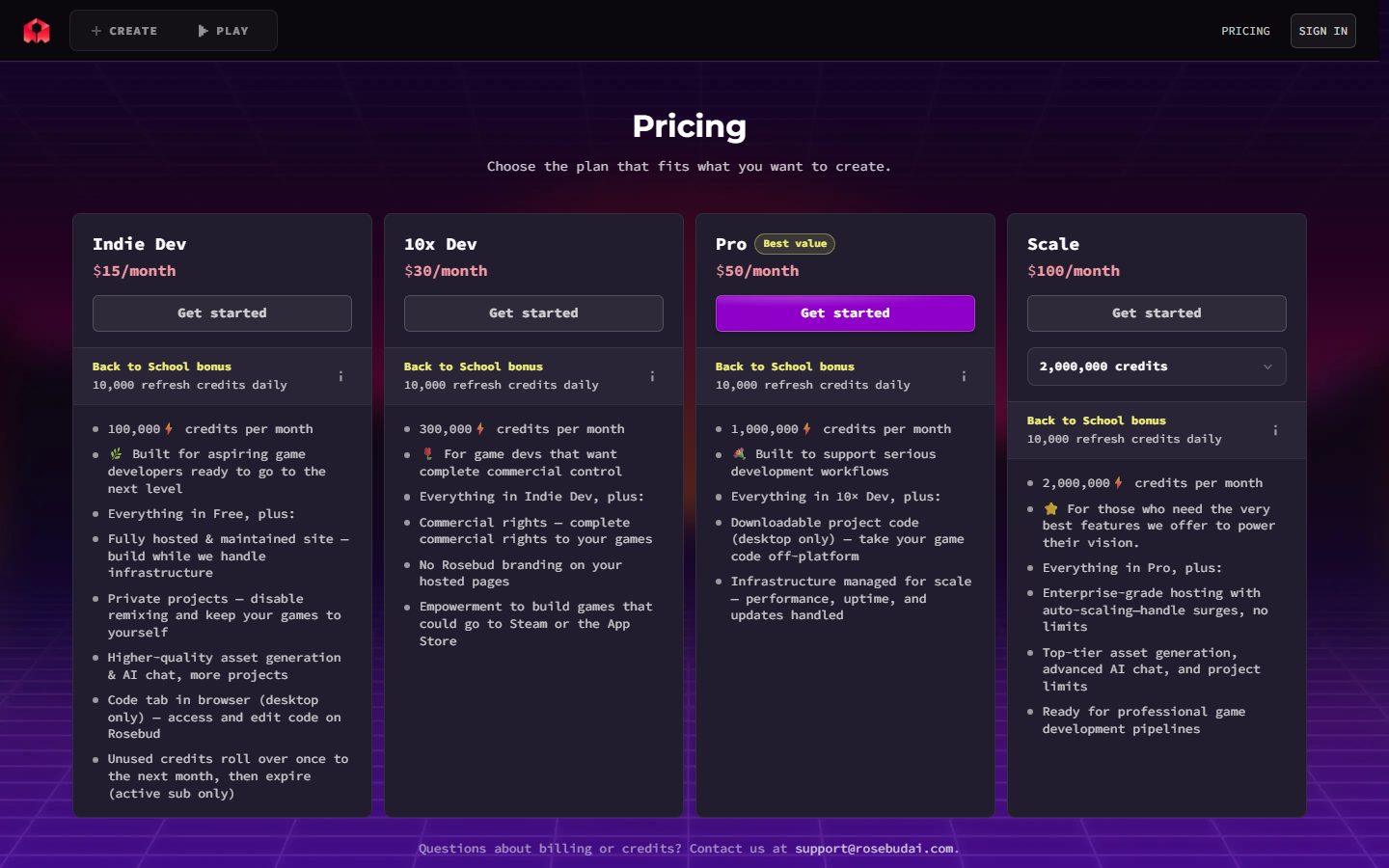The image size is (1389, 868).
Task: Click the rose emoji in 10x Dev
Action: [427, 454]
